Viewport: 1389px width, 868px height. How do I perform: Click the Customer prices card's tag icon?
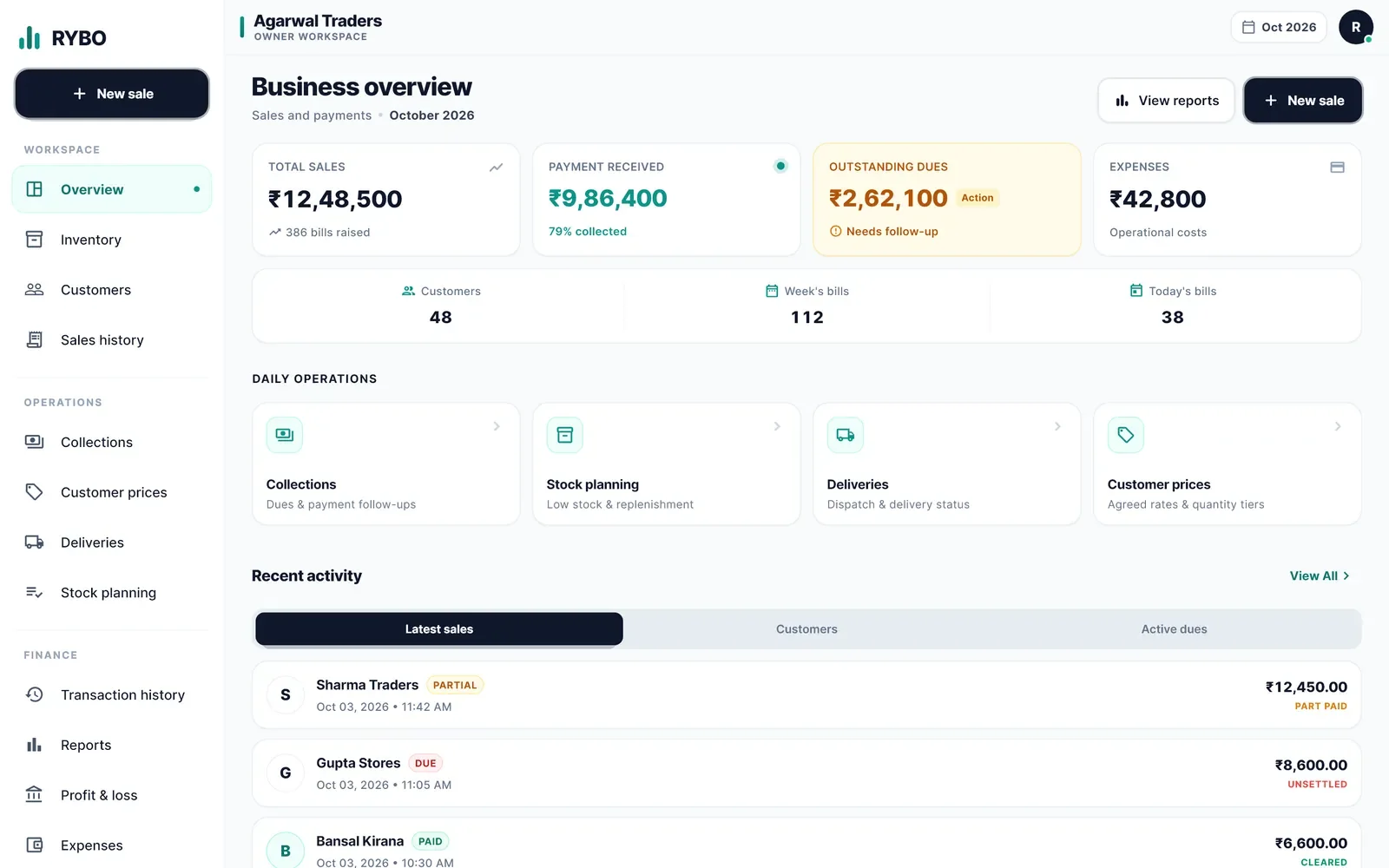click(x=1126, y=435)
